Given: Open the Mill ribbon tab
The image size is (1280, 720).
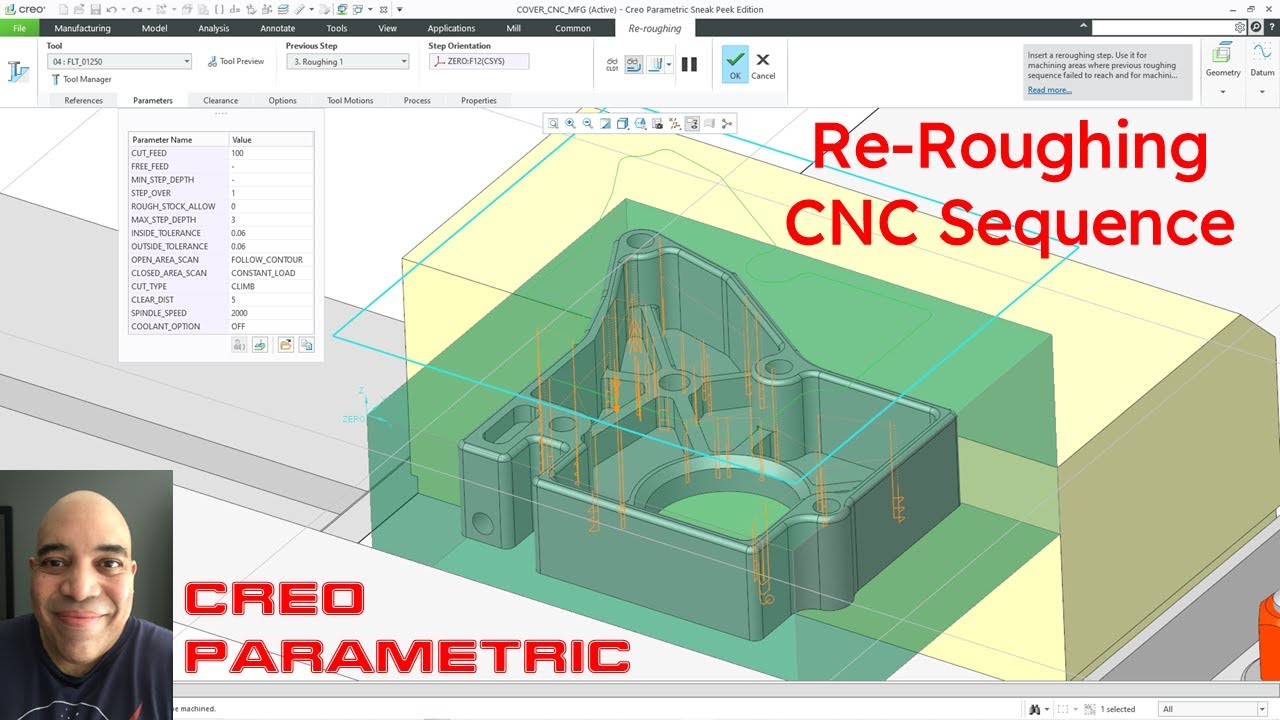Looking at the screenshot, I should point(513,28).
